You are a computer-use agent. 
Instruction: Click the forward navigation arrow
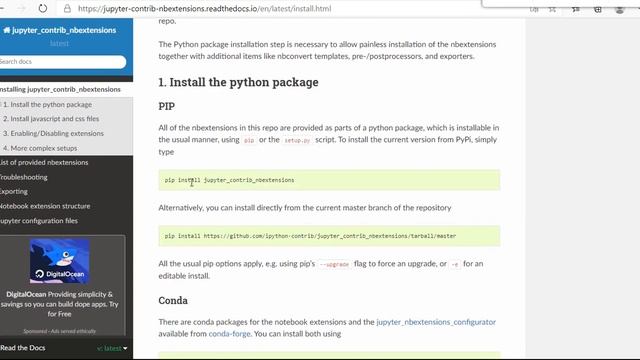tap(21, 8)
